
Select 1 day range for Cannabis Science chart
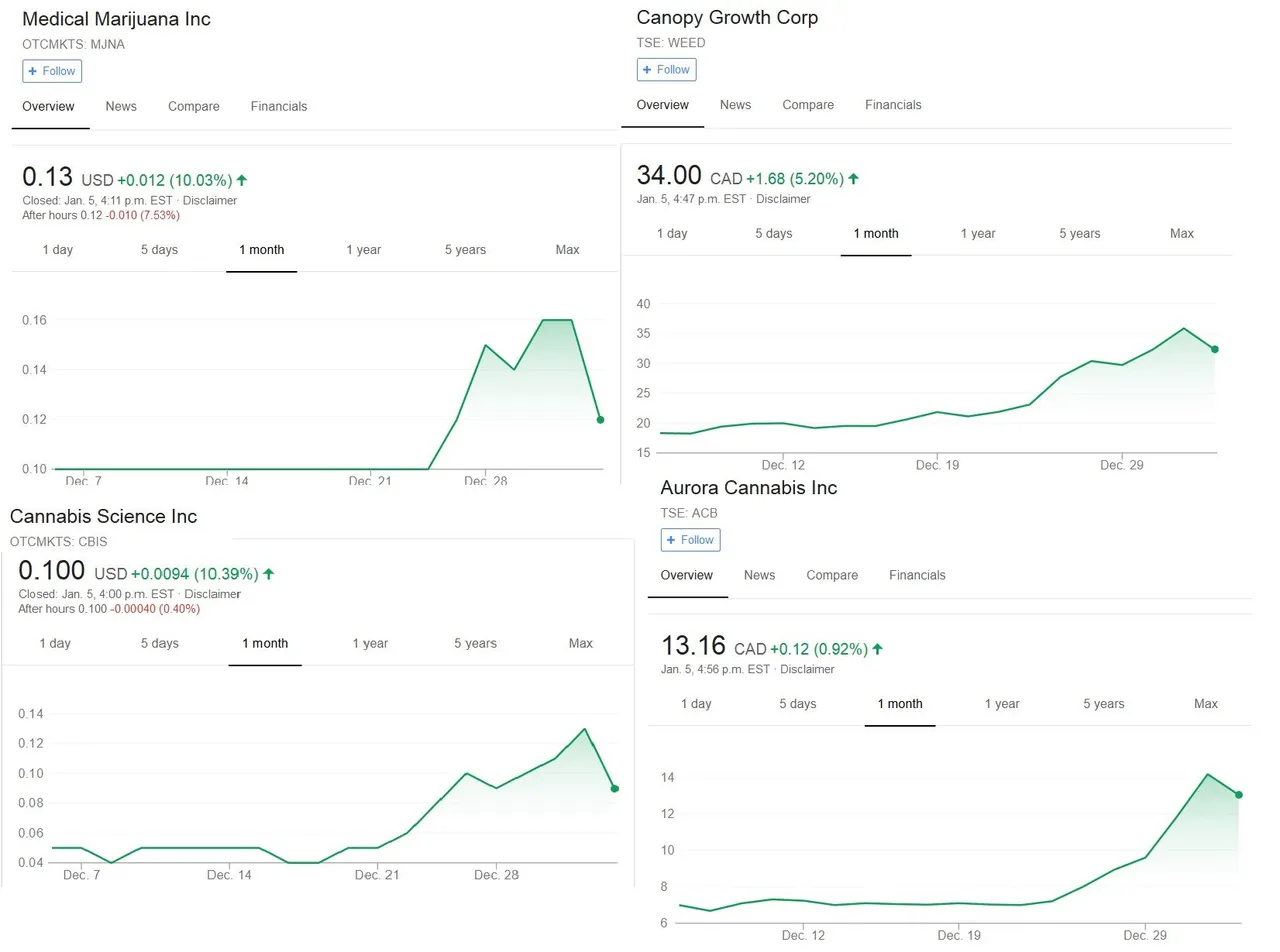55,643
